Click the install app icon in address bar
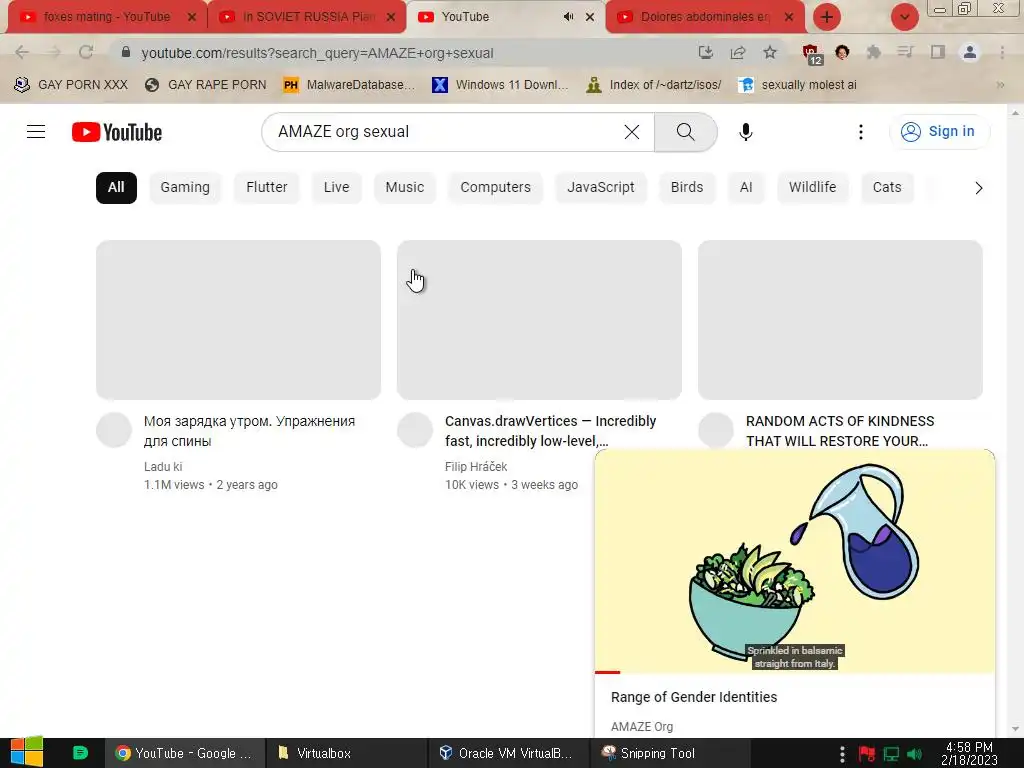1024x768 pixels. pyautogui.click(x=705, y=52)
